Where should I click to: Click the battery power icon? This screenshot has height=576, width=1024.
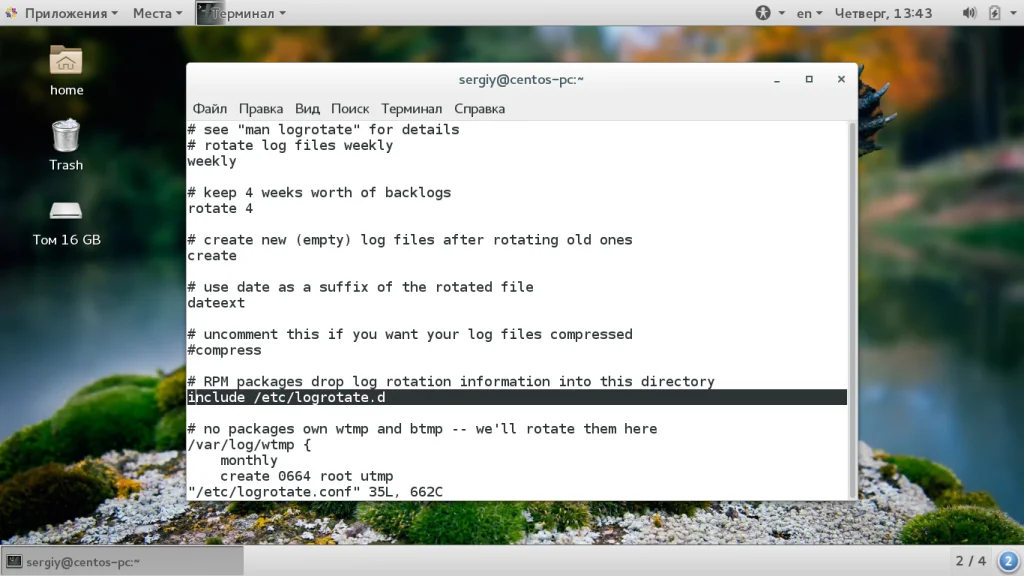[x=995, y=13]
